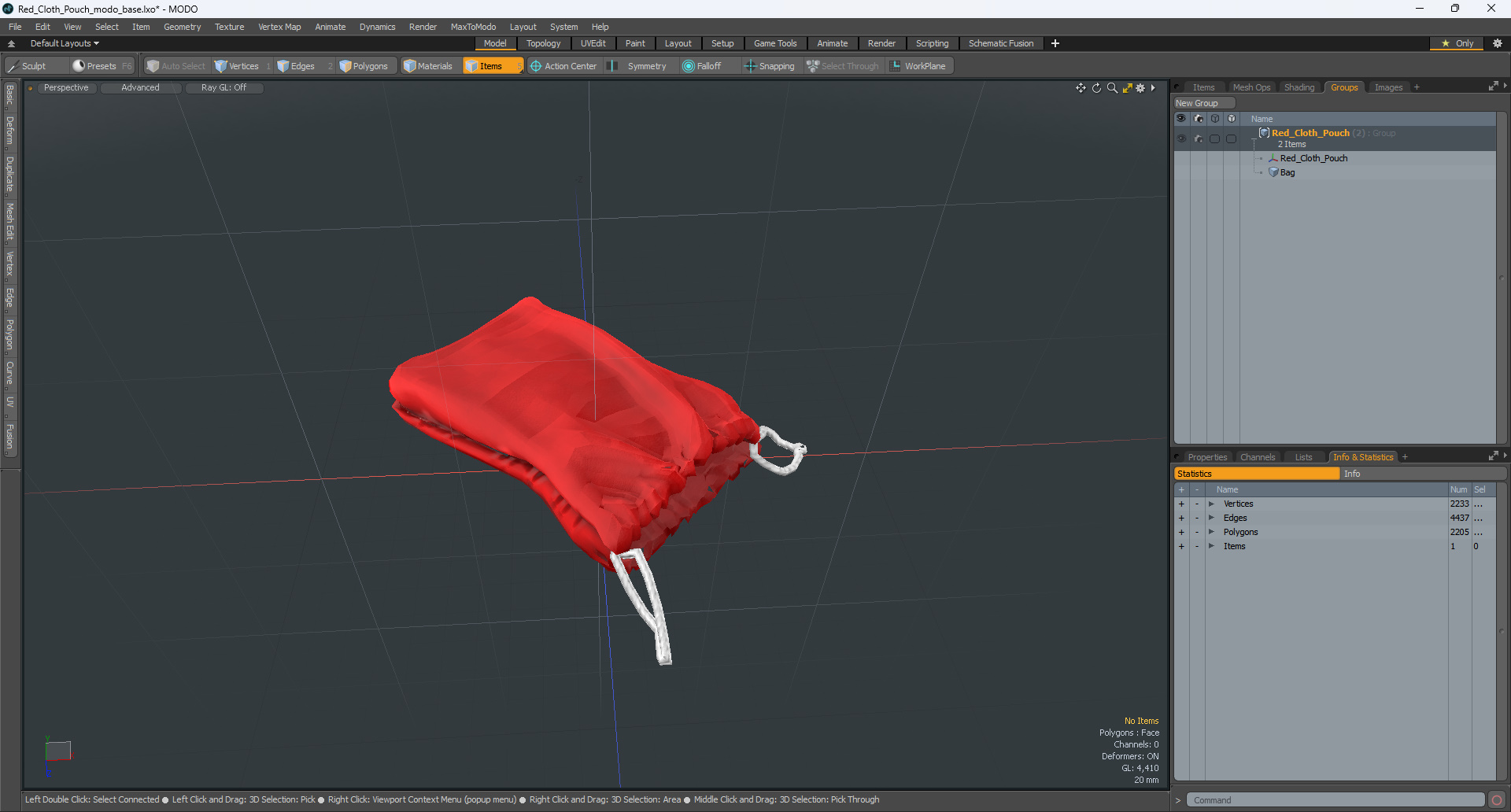Image resolution: width=1511 pixels, height=812 pixels.
Task: Switch to Polygons selection mode
Action: click(x=364, y=66)
